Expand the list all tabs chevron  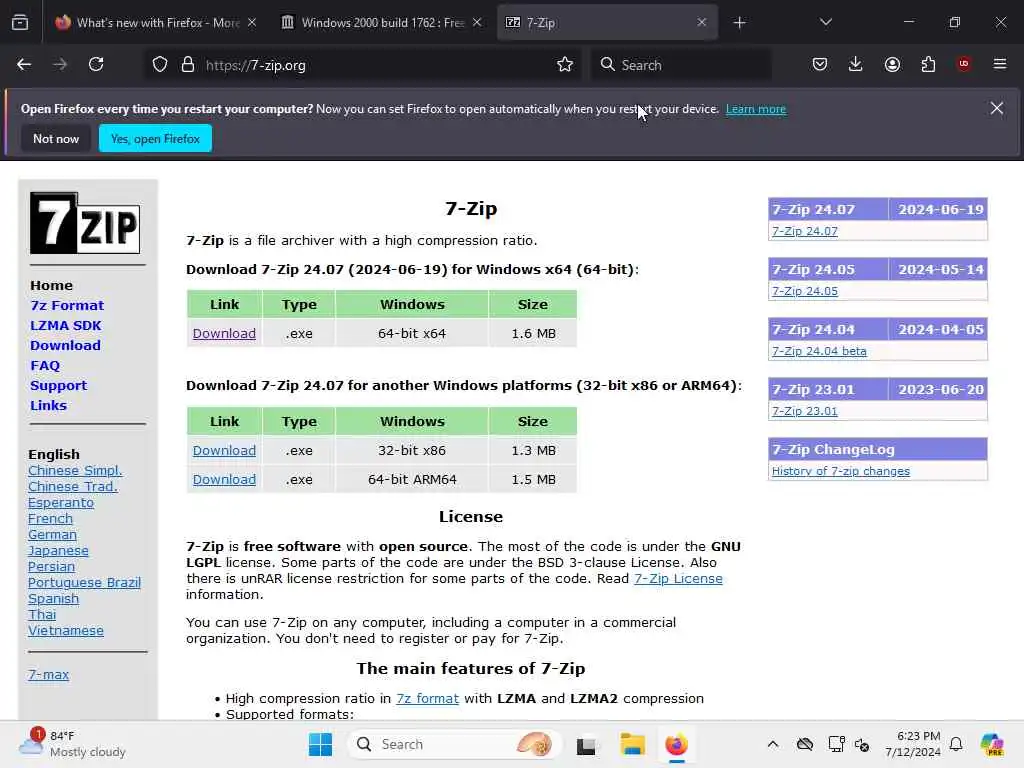tap(825, 22)
